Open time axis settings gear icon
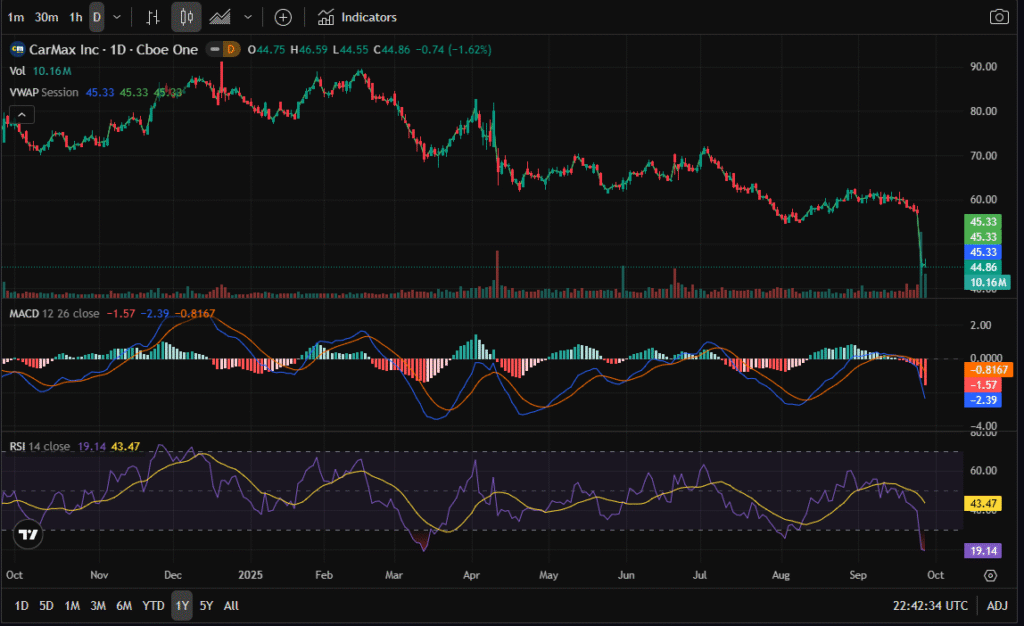 pyautogui.click(x=990, y=576)
